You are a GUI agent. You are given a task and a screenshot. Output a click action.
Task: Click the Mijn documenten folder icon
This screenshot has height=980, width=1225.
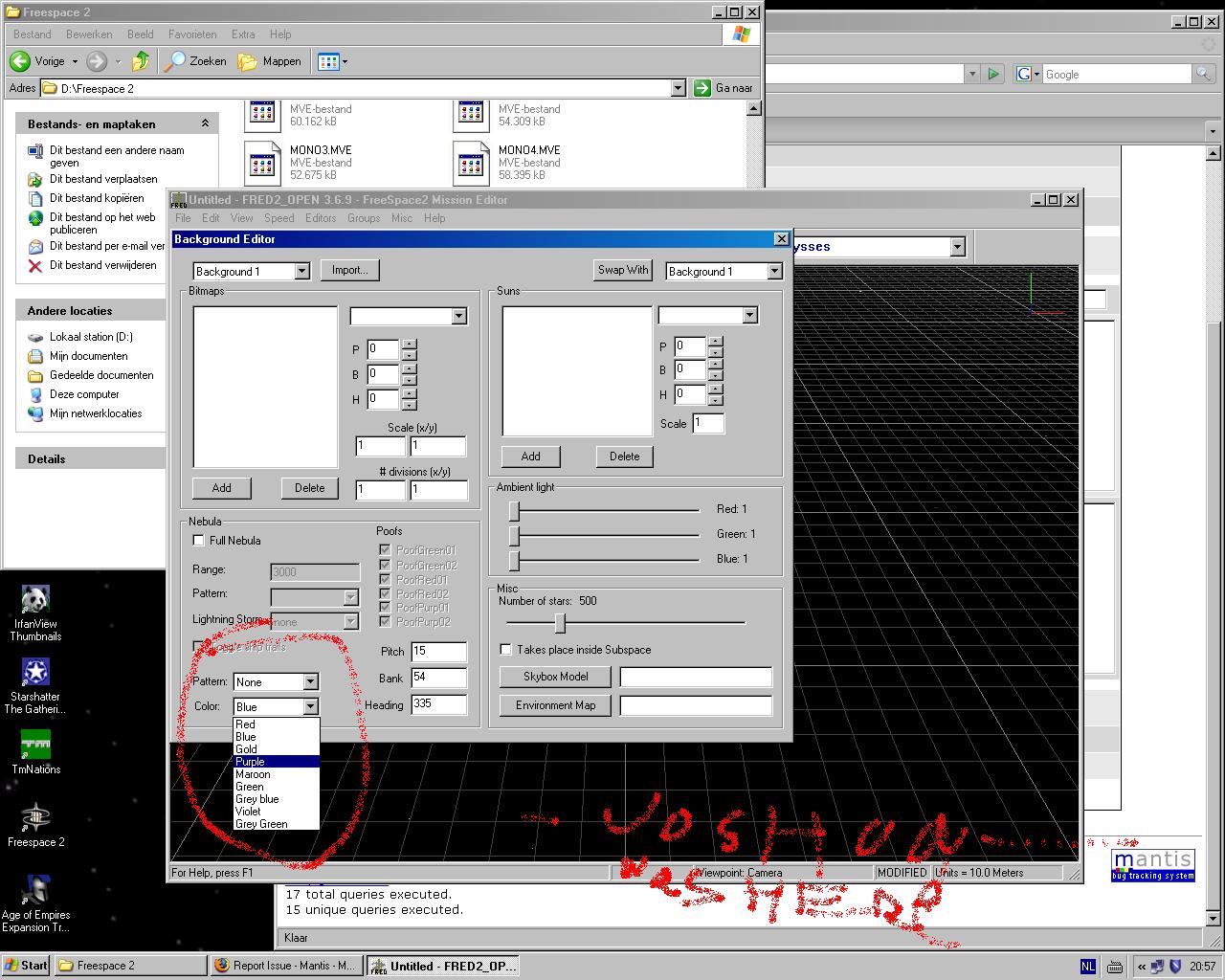35,356
